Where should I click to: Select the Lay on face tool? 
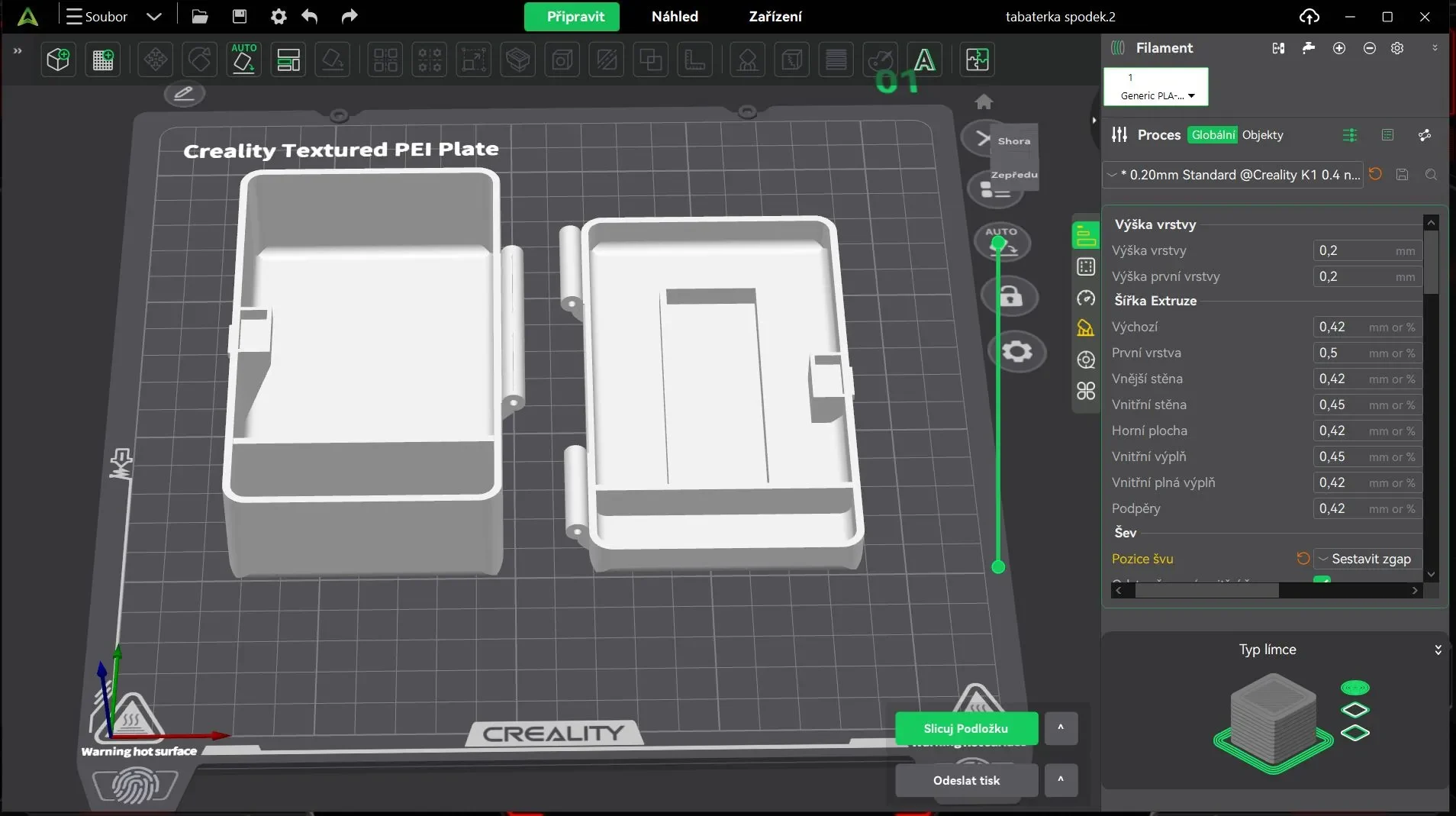[333, 60]
